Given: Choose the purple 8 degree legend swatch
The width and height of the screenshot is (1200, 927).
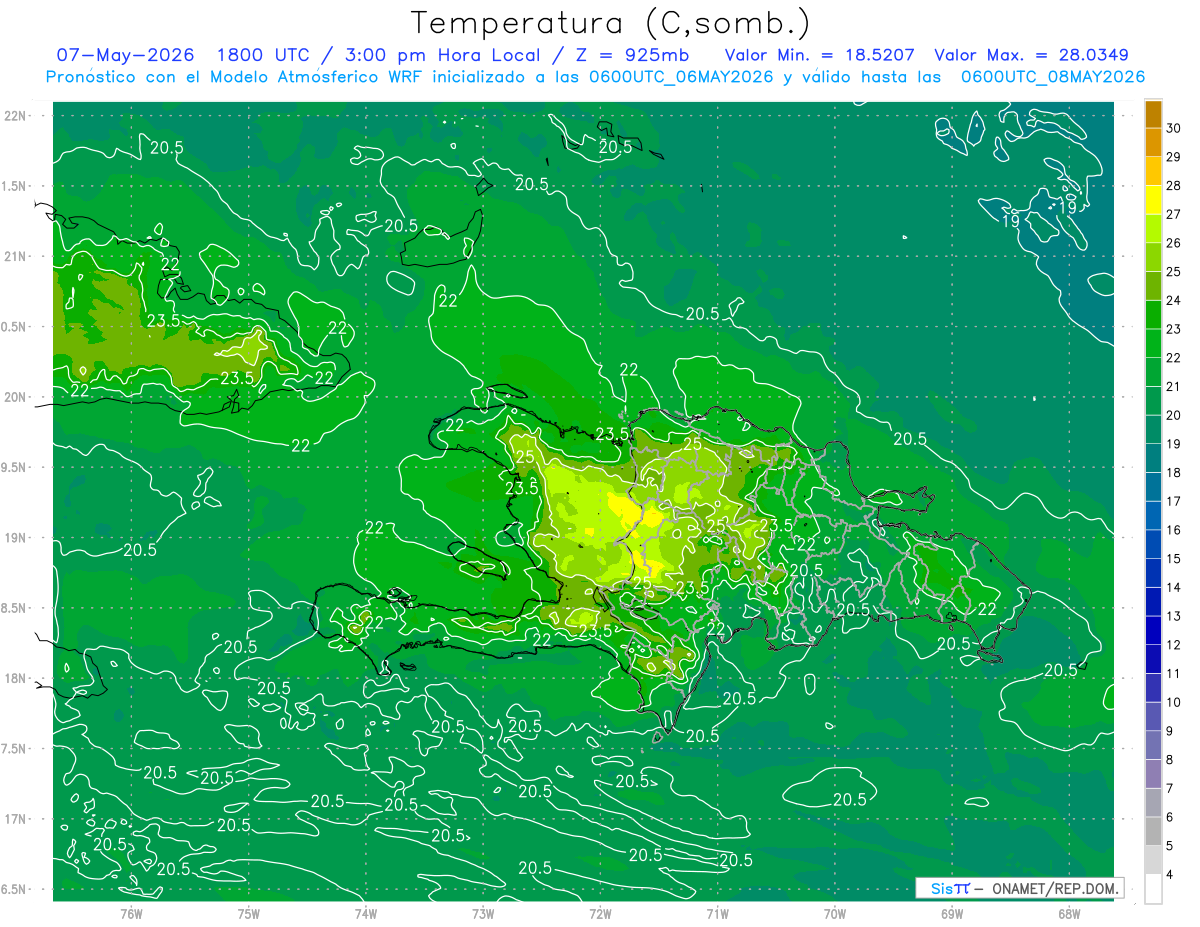Looking at the screenshot, I should 1153,774.
